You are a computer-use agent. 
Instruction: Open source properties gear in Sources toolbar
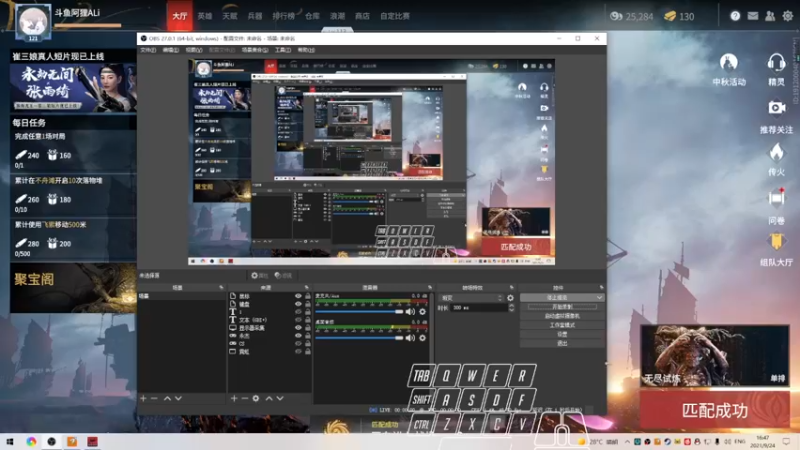pyautogui.click(x=256, y=398)
